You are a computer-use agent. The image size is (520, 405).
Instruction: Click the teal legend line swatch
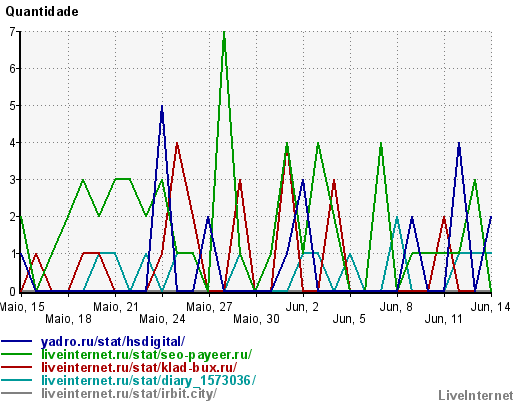tap(17, 380)
